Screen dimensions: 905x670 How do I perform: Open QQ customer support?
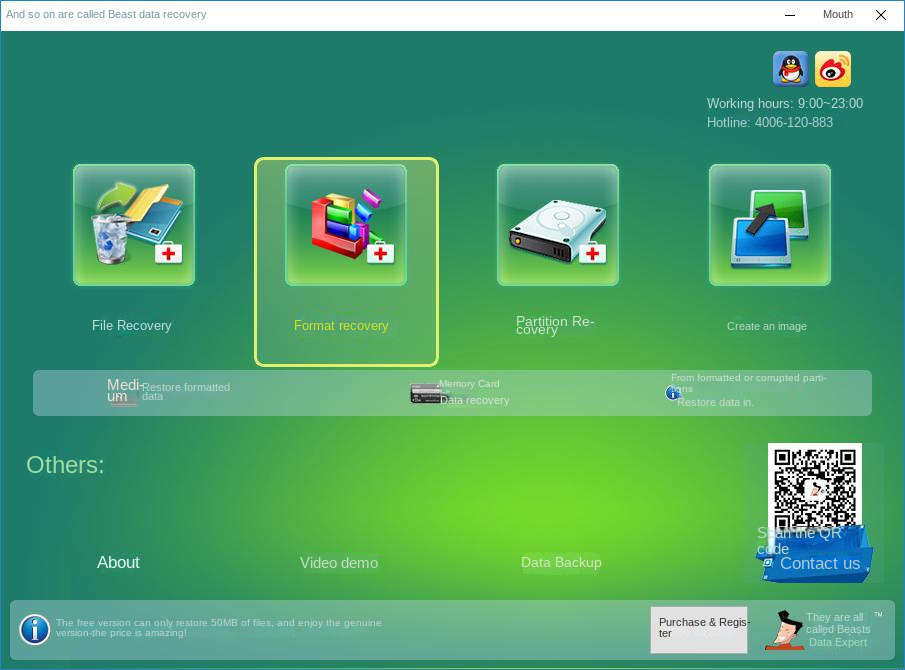(x=790, y=69)
